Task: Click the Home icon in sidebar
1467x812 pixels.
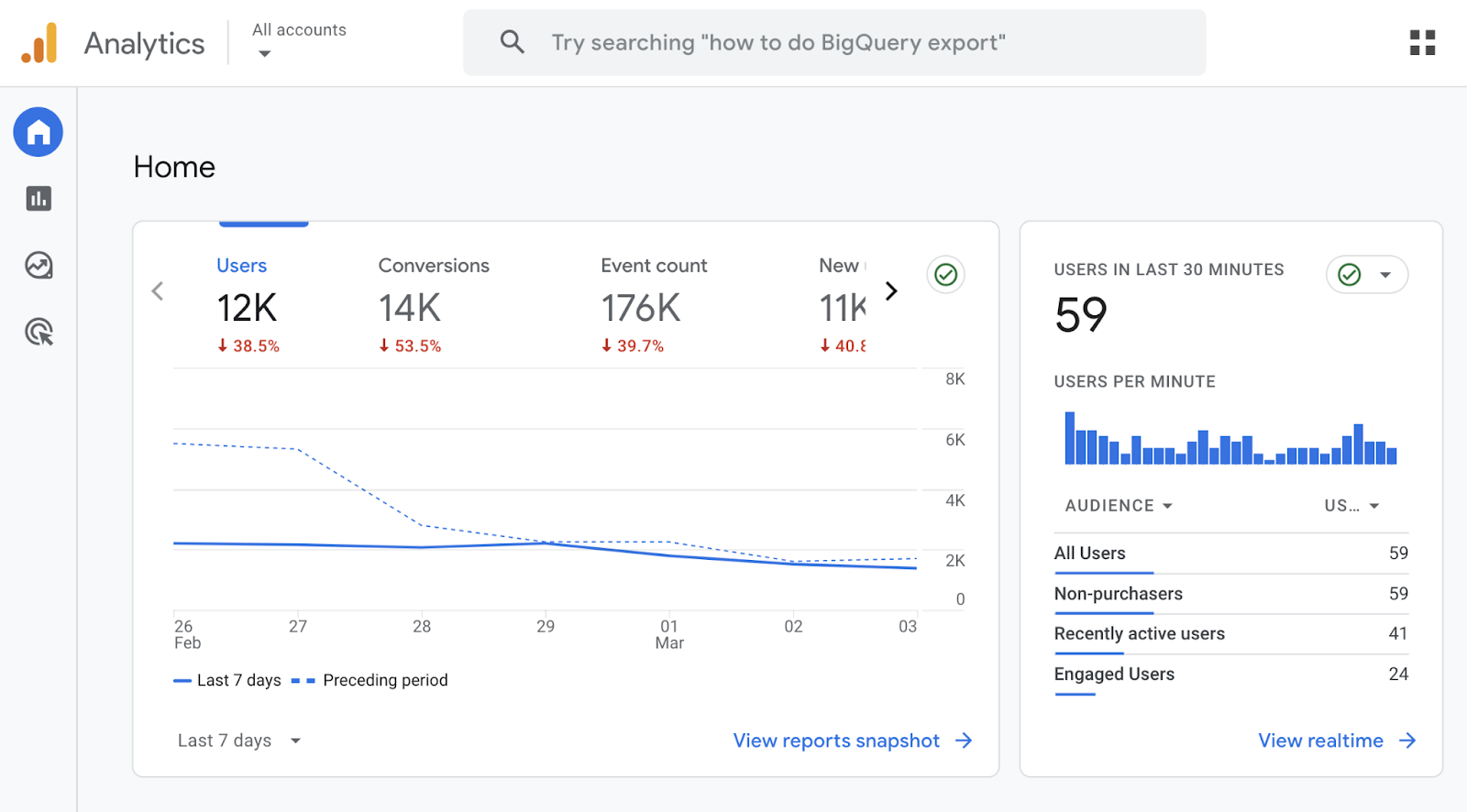Action: pyautogui.click(x=38, y=133)
